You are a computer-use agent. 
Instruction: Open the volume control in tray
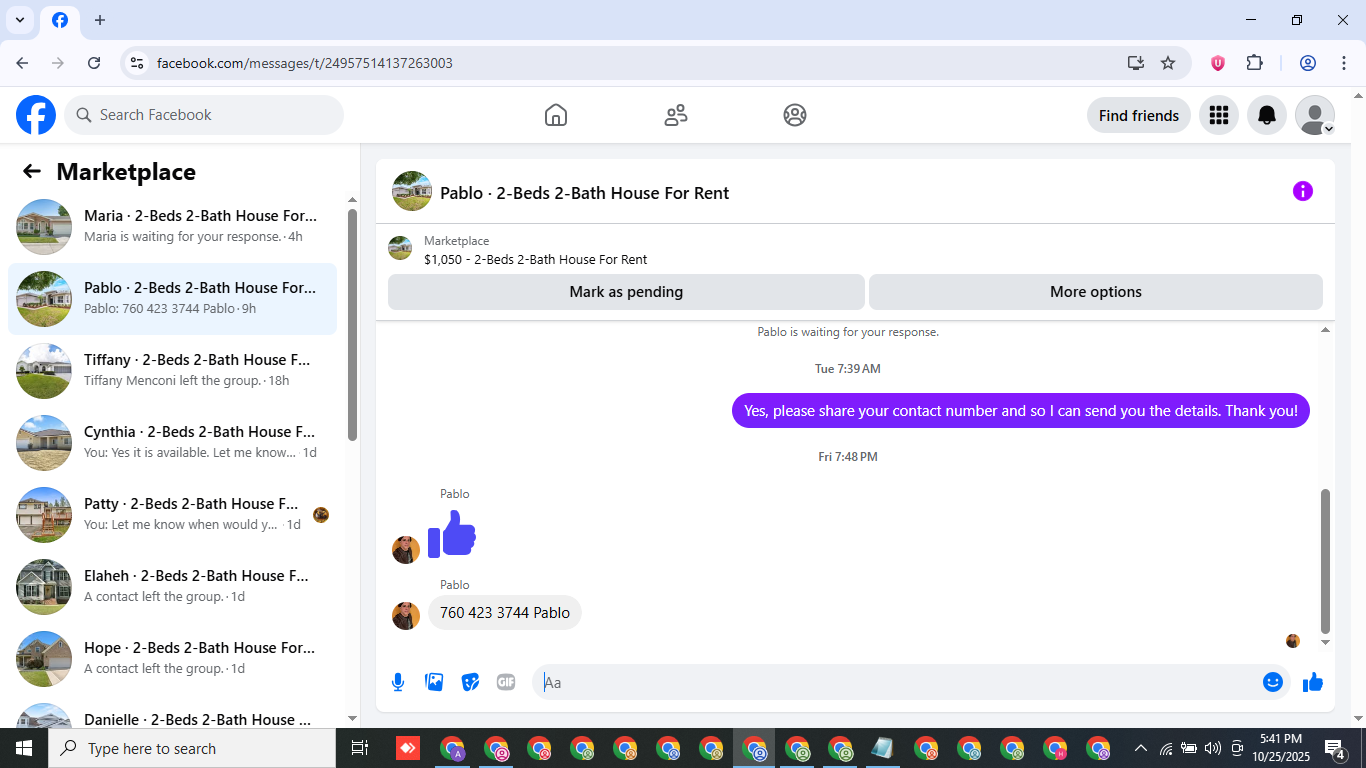pyautogui.click(x=1213, y=748)
